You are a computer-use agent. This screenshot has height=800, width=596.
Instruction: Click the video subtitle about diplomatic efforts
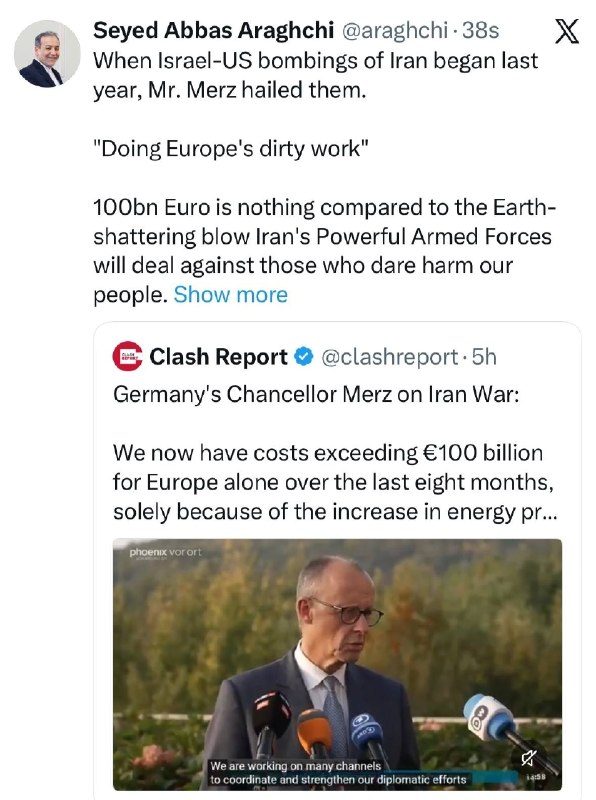338,773
